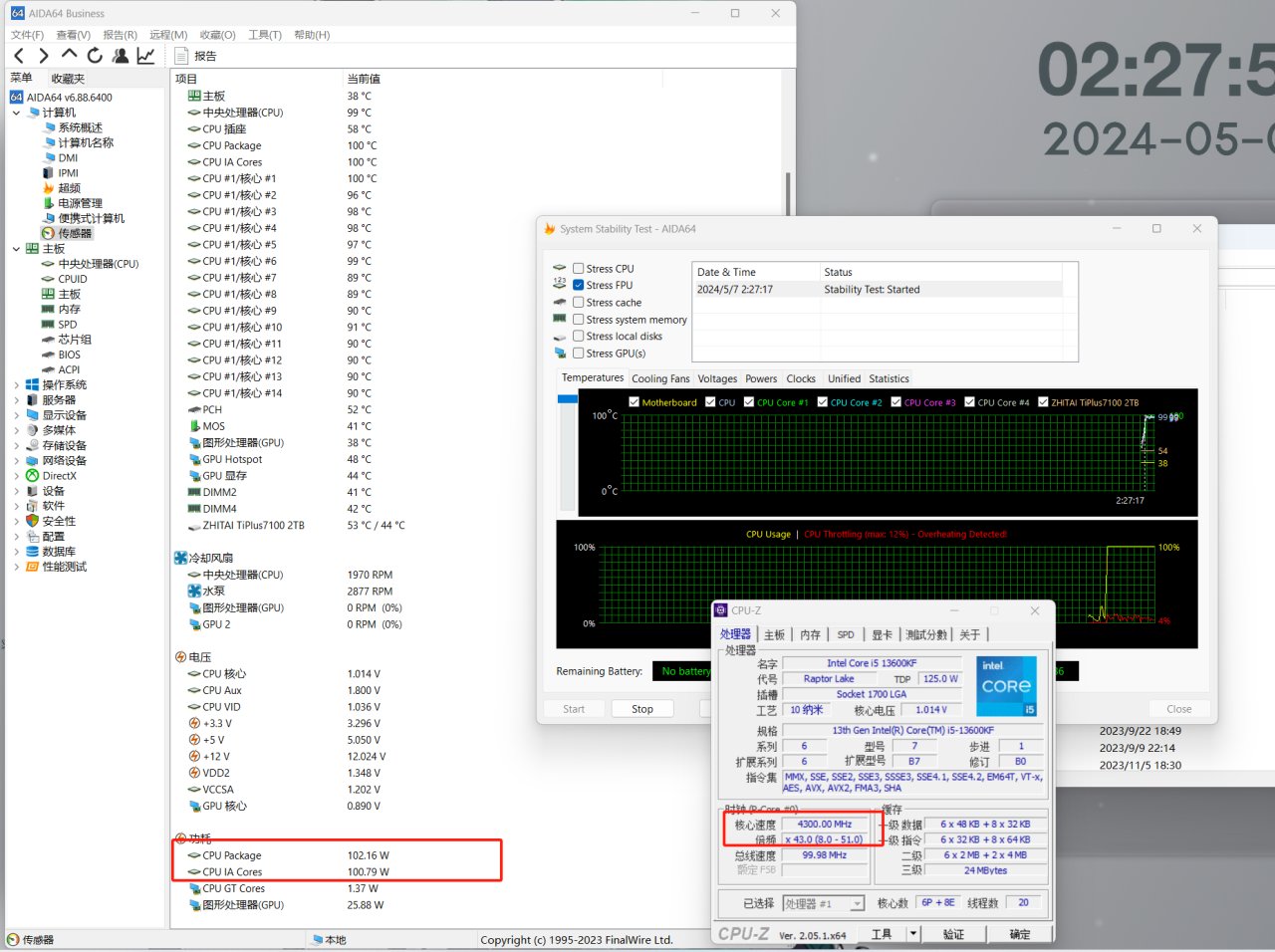The image size is (1275, 952).
Task: Click the 水泵 row icon
Action: pyautogui.click(x=195, y=591)
